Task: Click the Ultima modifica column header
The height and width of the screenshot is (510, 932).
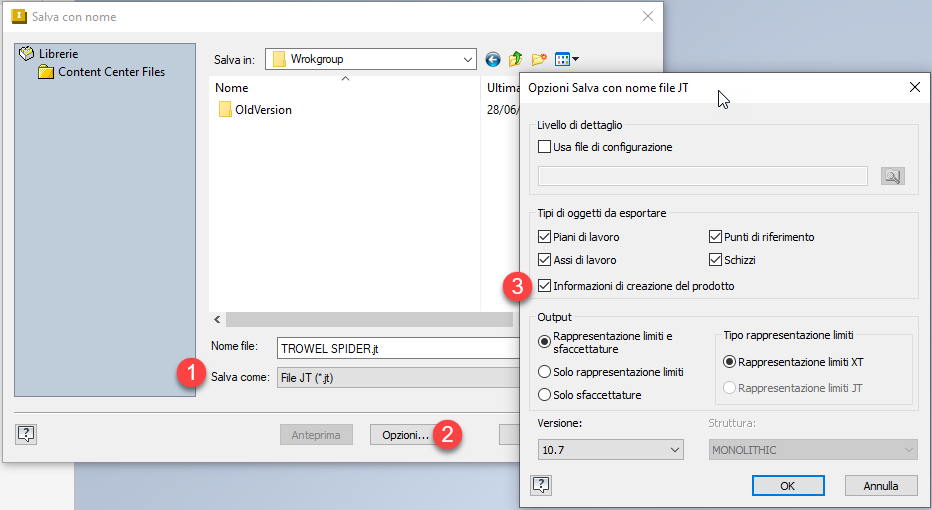Action: (x=503, y=88)
